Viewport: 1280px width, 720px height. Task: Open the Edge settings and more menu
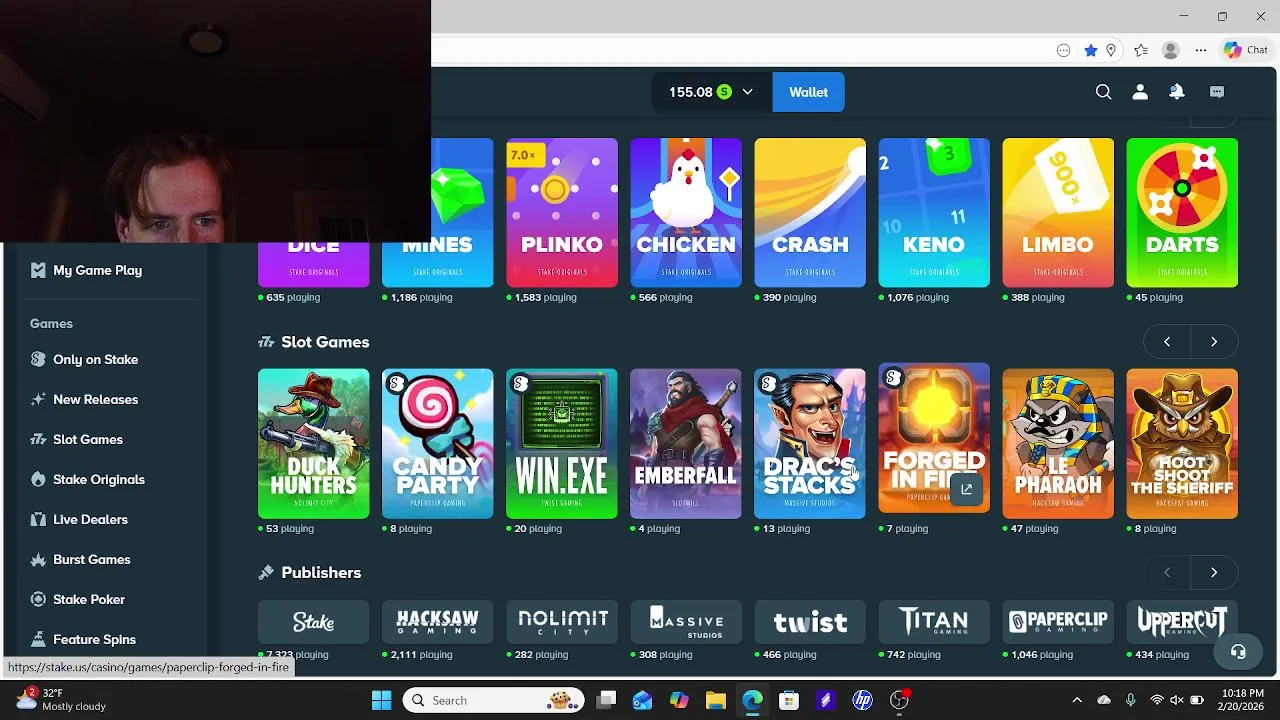click(1201, 50)
